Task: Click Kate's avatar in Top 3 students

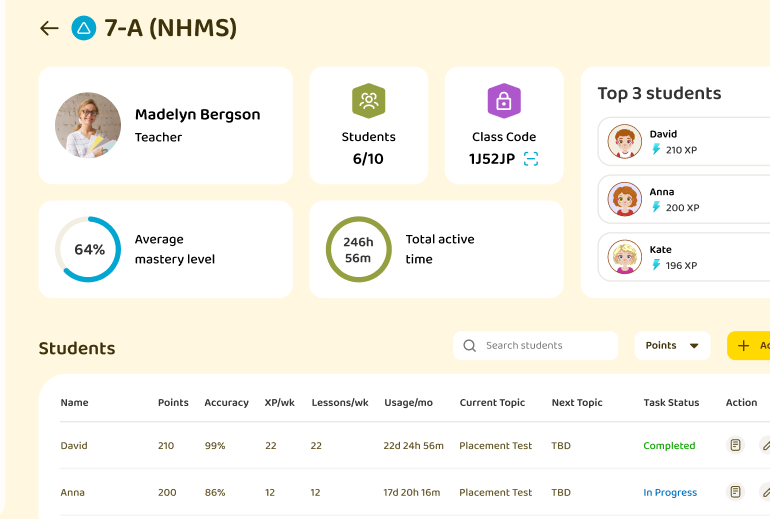Action: 625,257
